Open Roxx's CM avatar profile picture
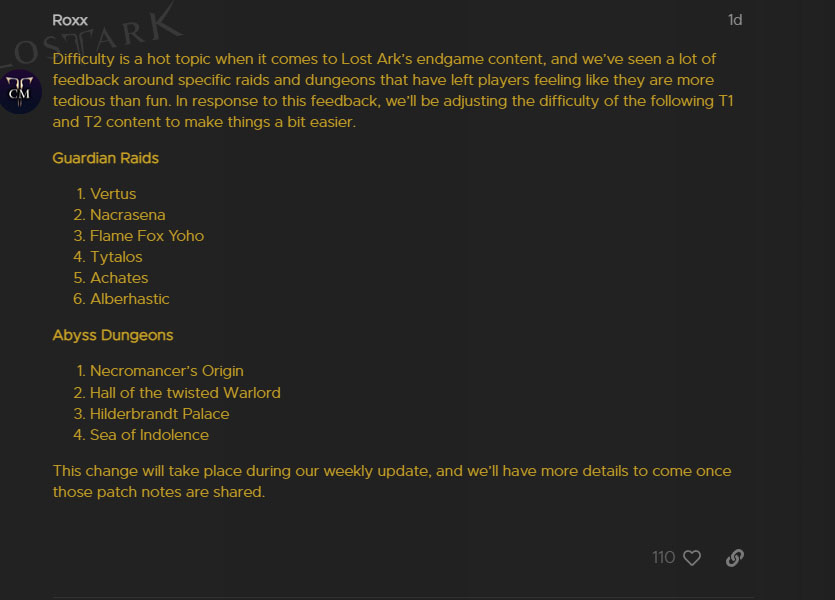Image resolution: width=835 pixels, height=600 pixels. 21,93
